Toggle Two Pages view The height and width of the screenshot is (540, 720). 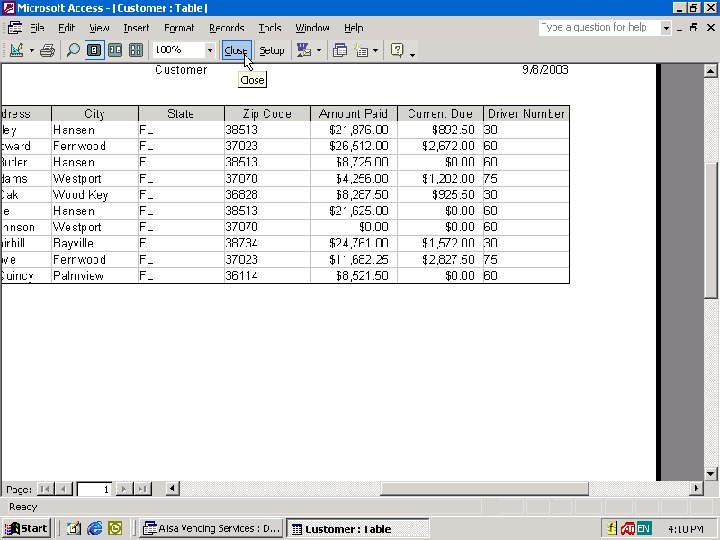115,50
